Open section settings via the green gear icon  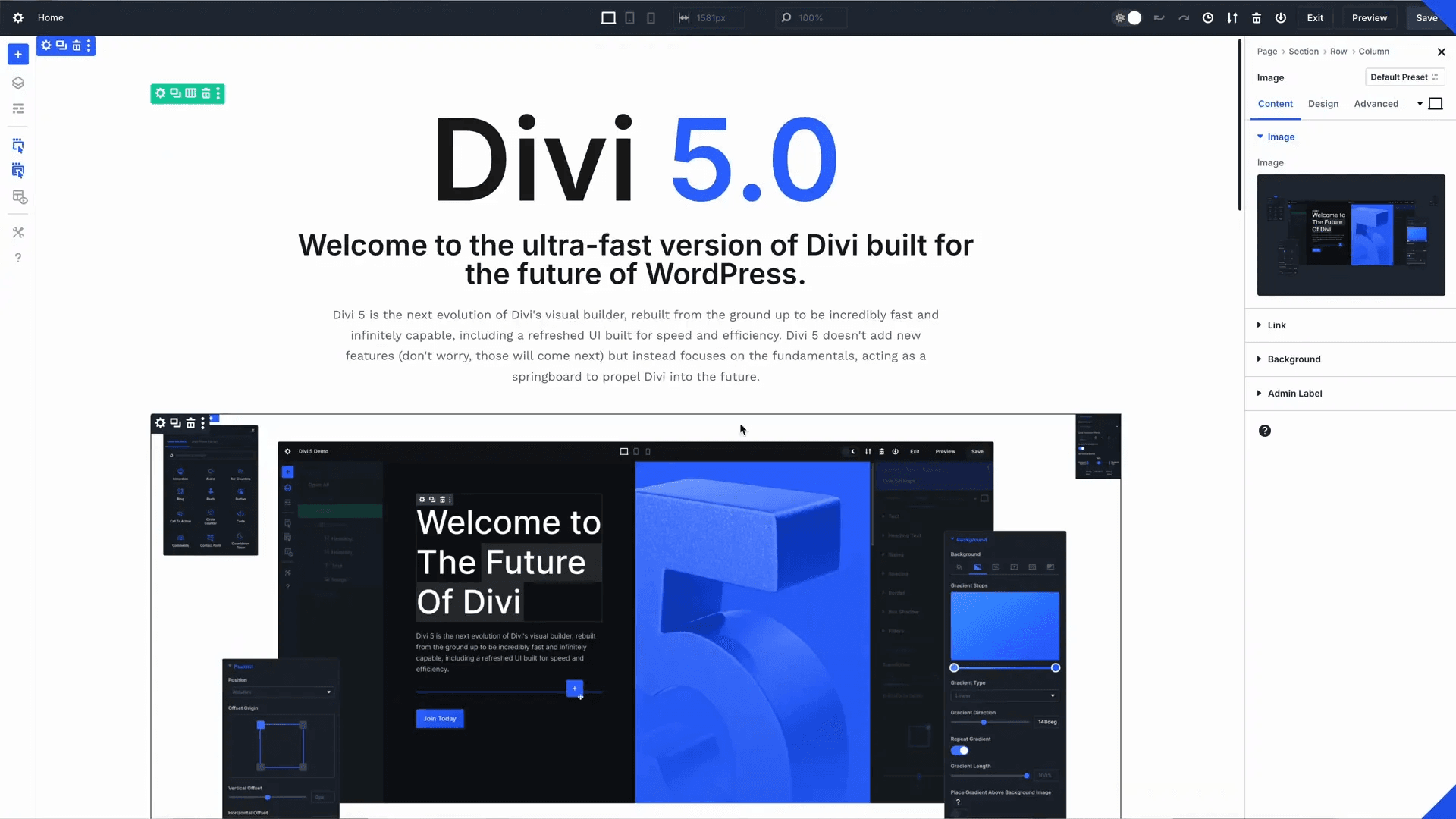tap(160, 93)
